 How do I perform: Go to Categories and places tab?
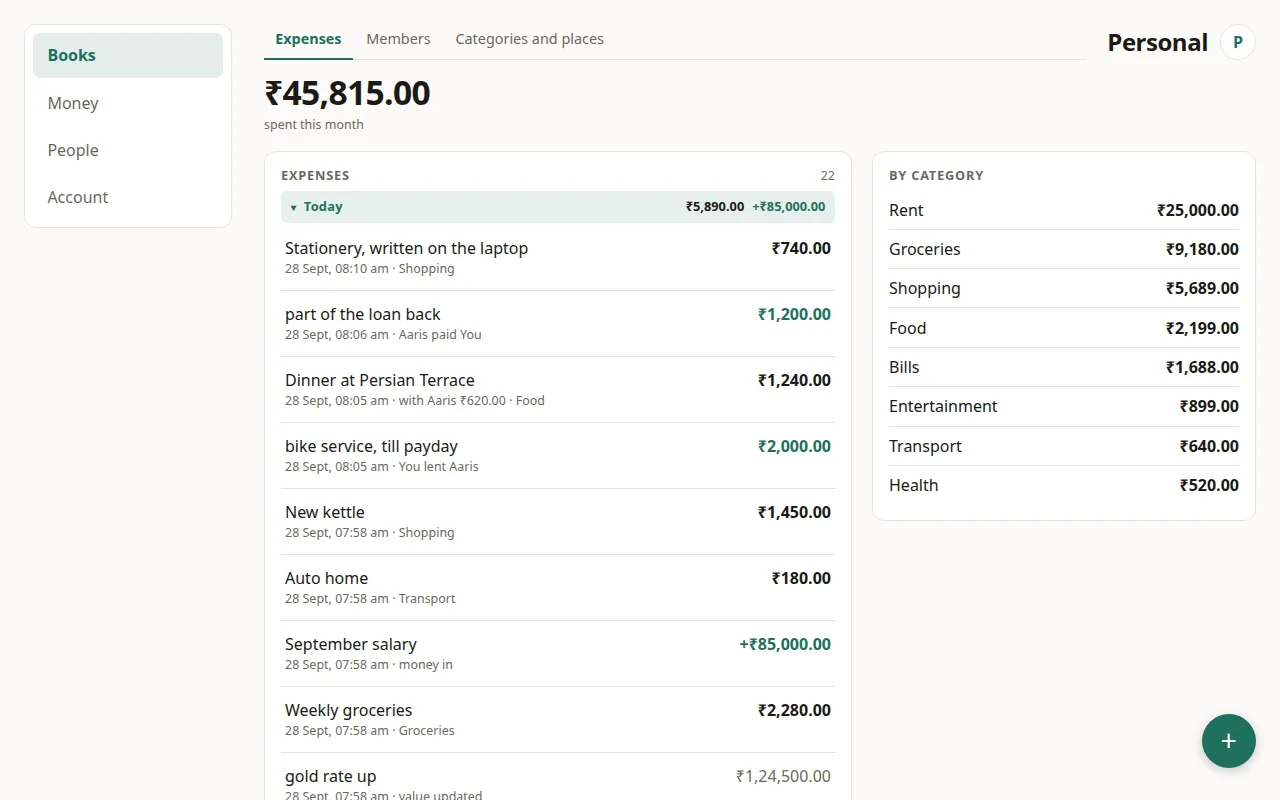pos(529,39)
